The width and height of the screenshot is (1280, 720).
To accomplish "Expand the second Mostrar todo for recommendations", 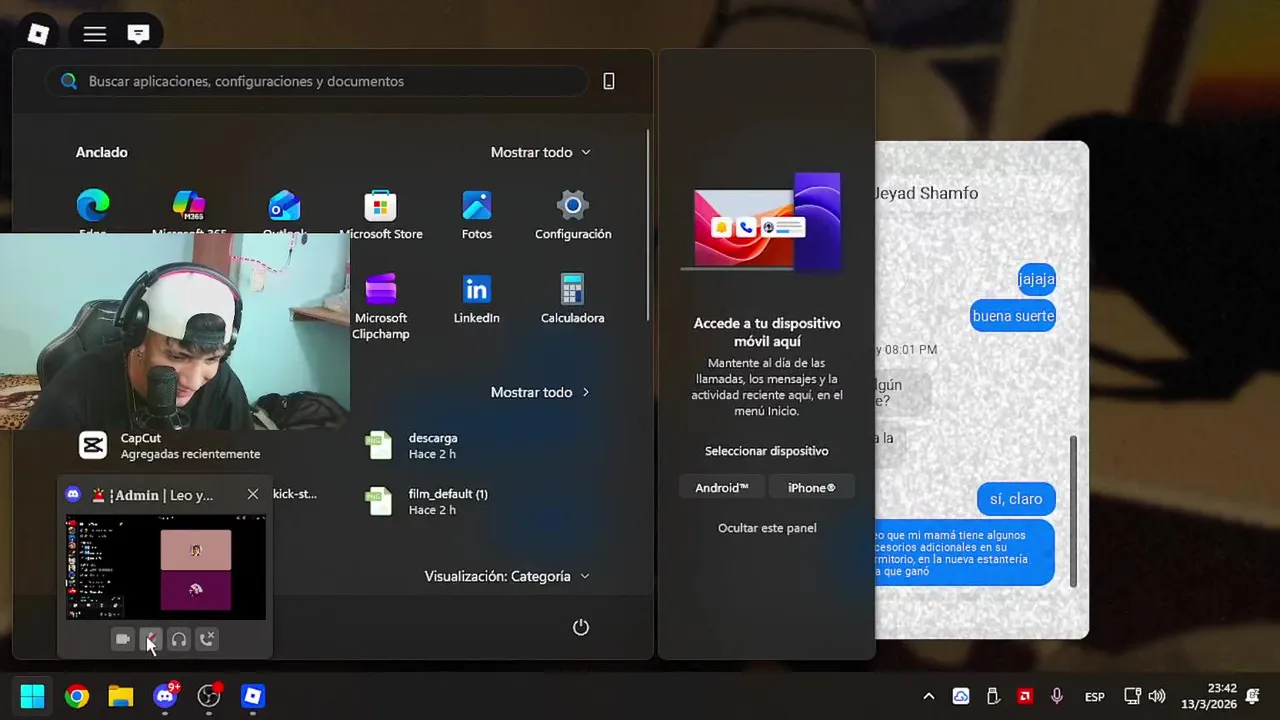I will [x=541, y=392].
